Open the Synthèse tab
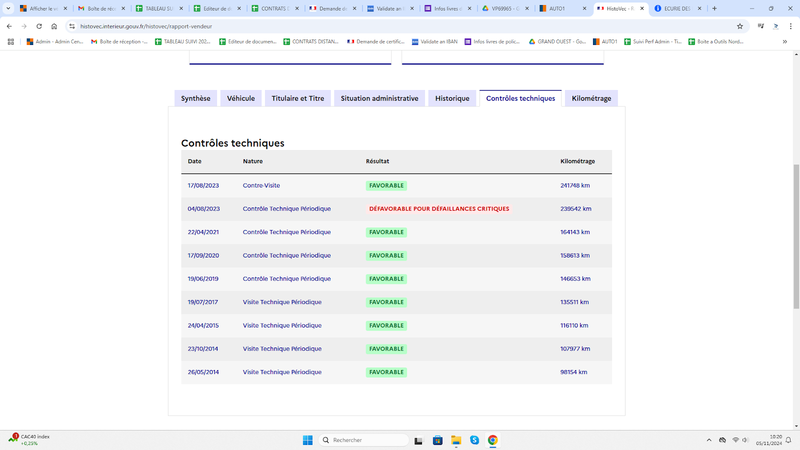This screenshot has width=800, height=450. 195,98
